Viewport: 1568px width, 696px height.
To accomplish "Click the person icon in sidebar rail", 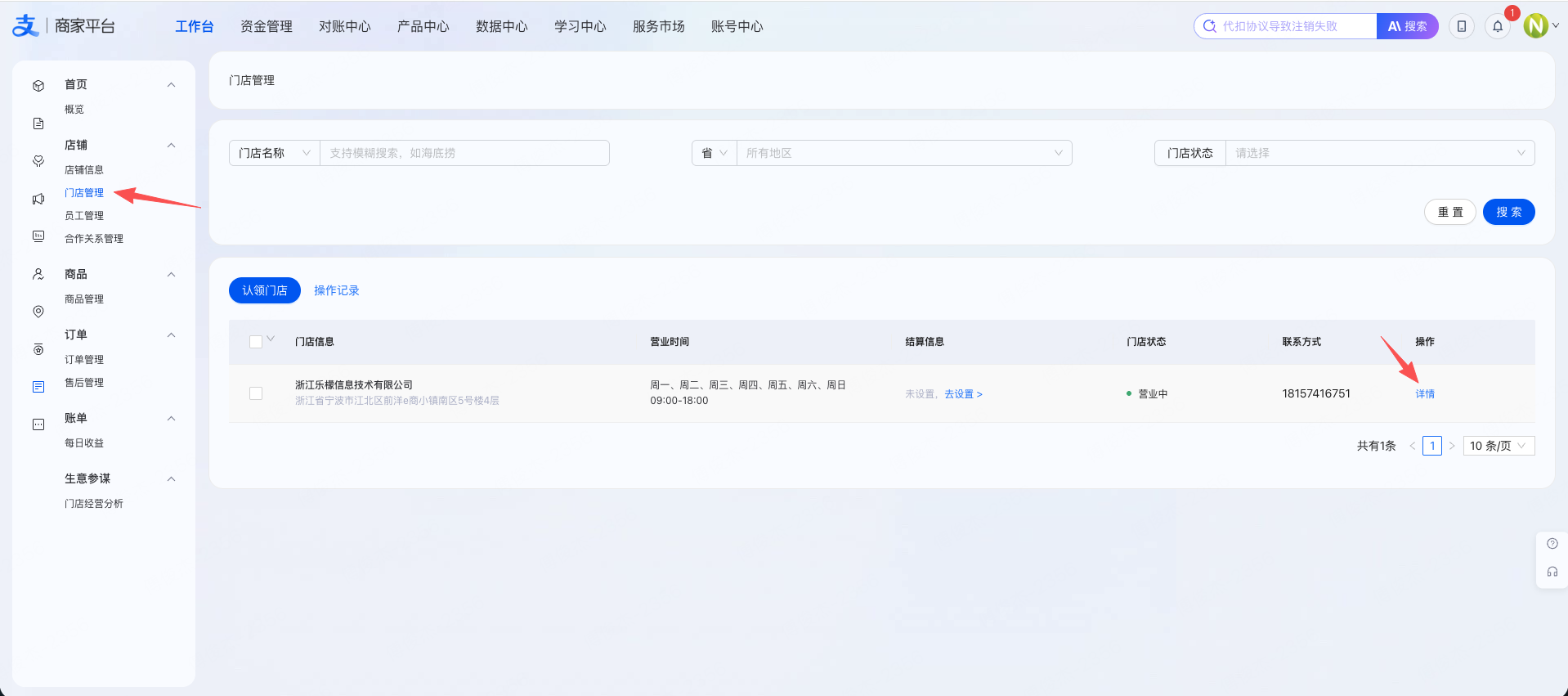I will [x=38, y=274].
